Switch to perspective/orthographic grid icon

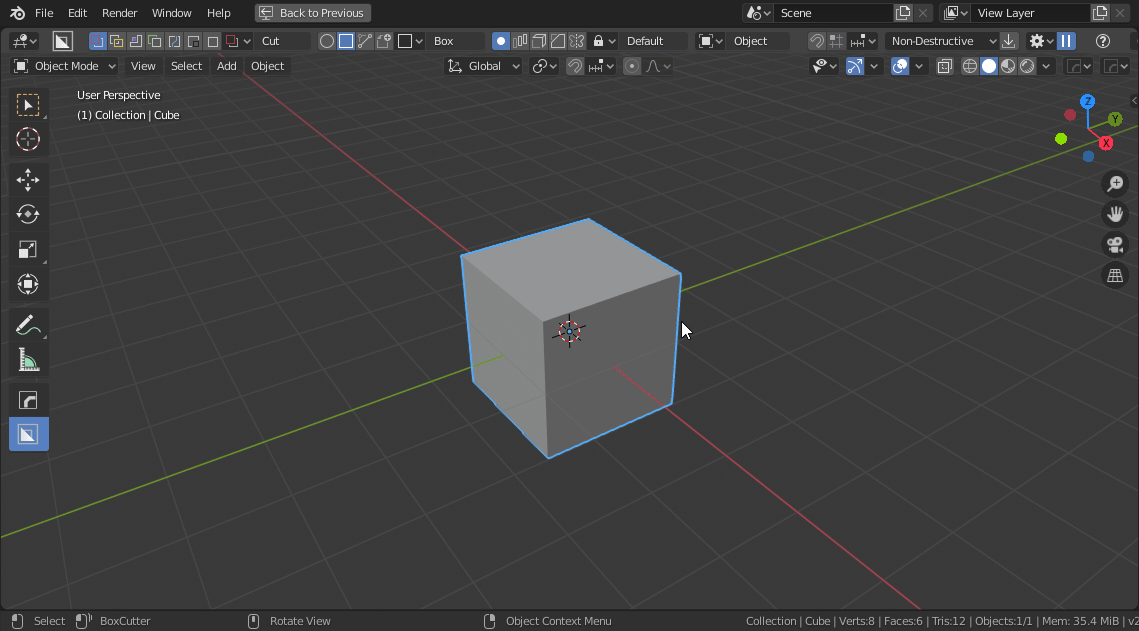1114,276
